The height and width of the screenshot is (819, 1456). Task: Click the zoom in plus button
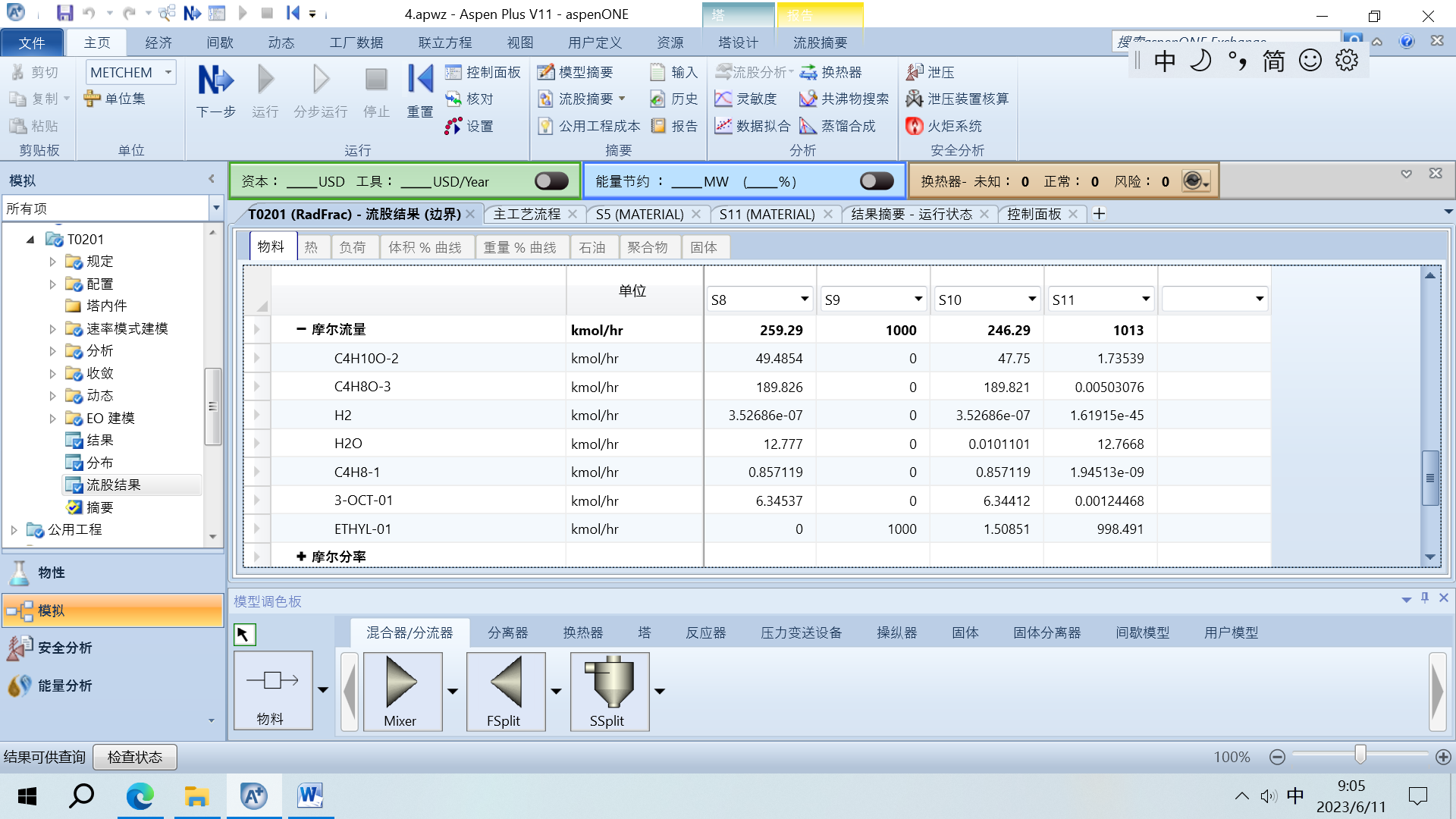[1443, 757]
